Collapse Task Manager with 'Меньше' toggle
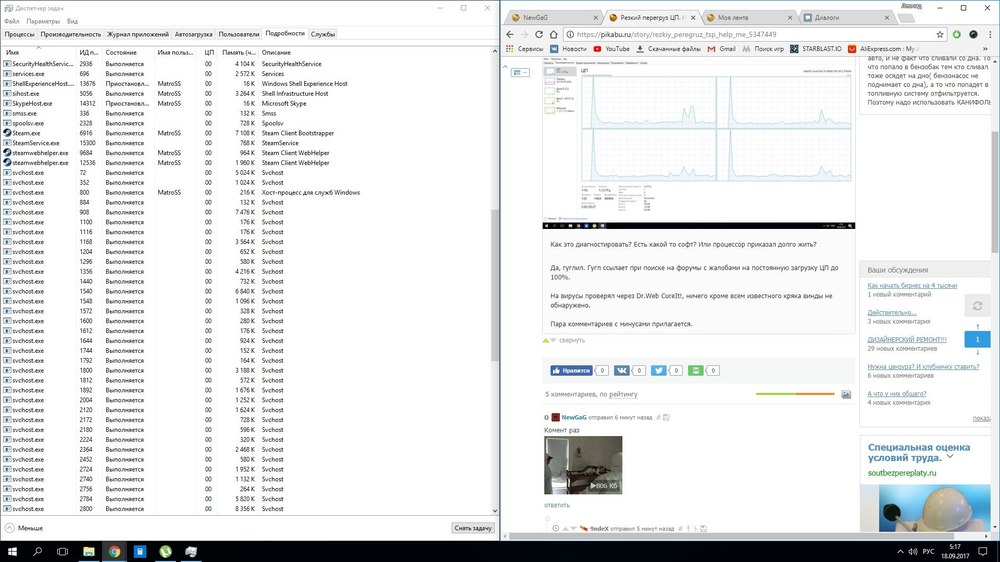Screen dimensions: 1000x562 click(24, 527)
